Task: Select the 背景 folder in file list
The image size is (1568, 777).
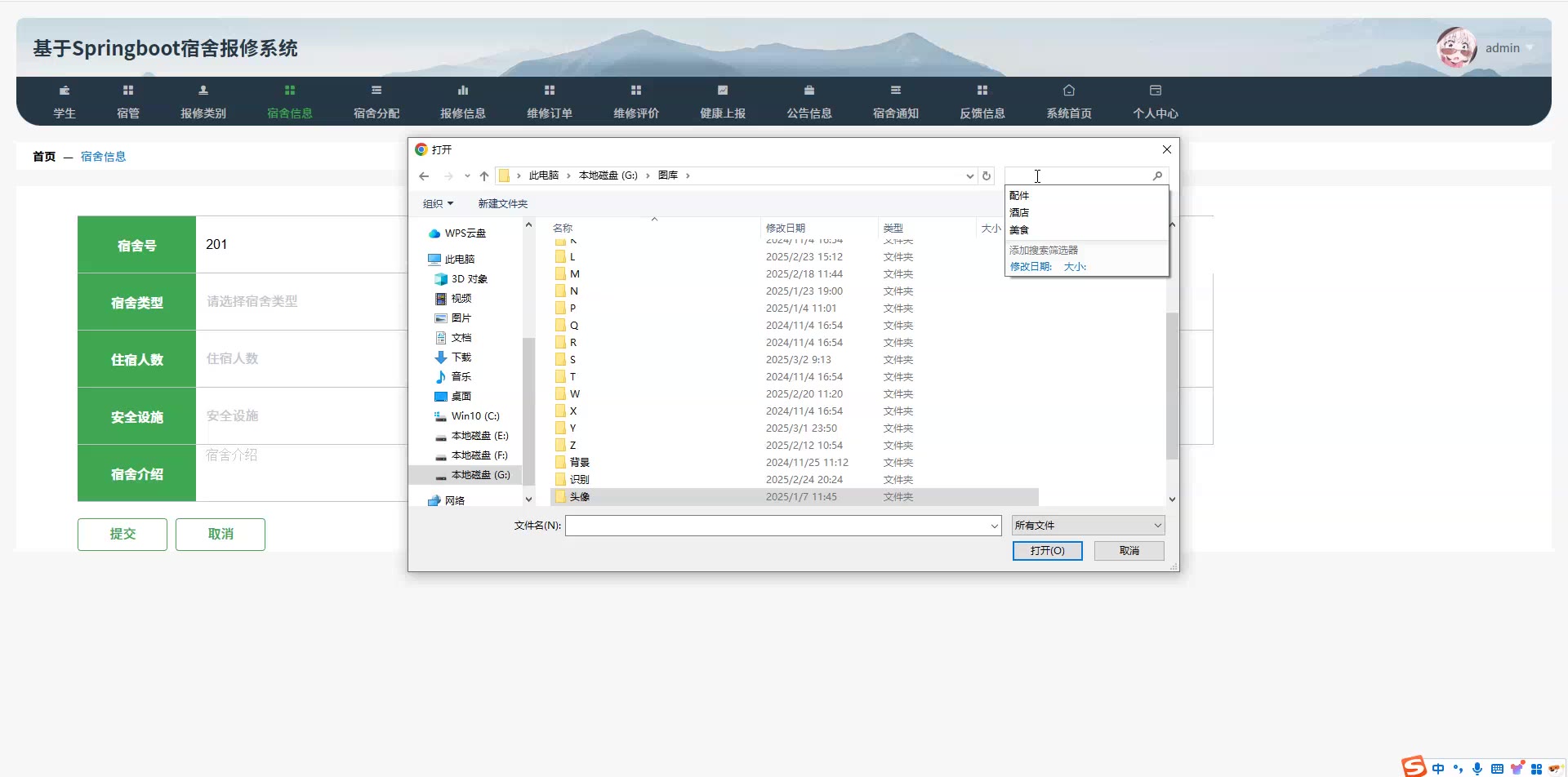Action: click(x=580, y=463)
